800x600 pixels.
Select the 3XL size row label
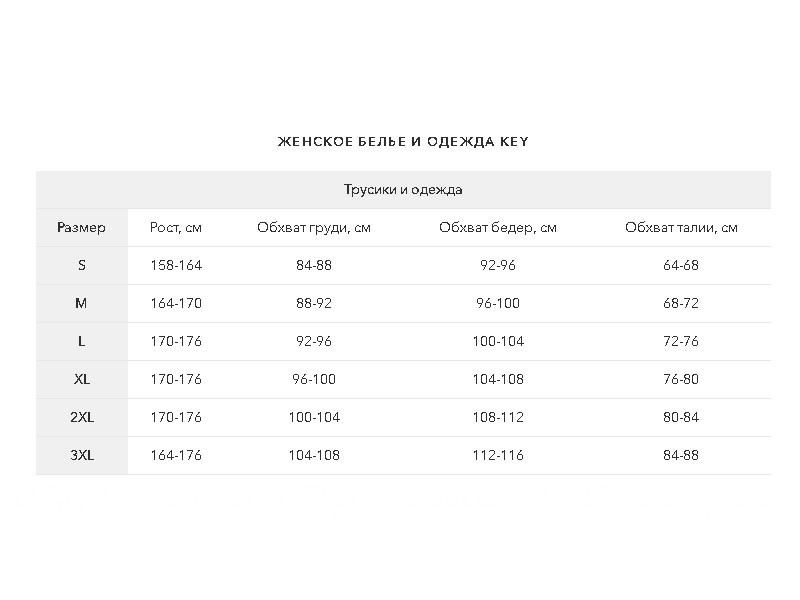pyautogui.click(x=82, y=455)
